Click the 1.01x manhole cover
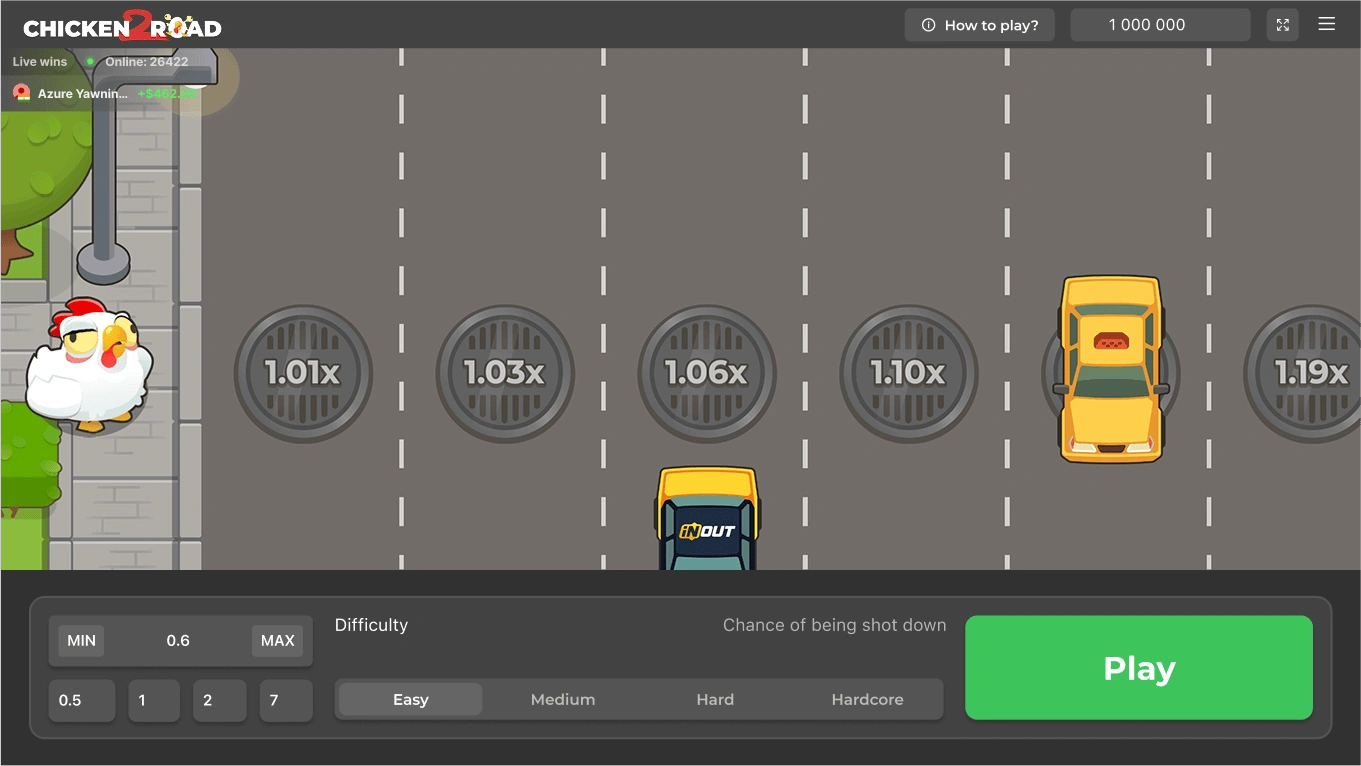 coord(303,373)
